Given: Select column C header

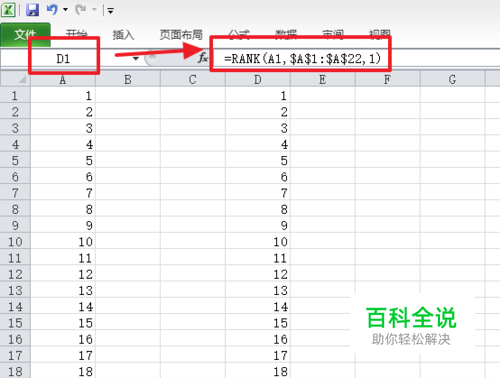Looking at the screenshot, I should click(x=193, y=79).
